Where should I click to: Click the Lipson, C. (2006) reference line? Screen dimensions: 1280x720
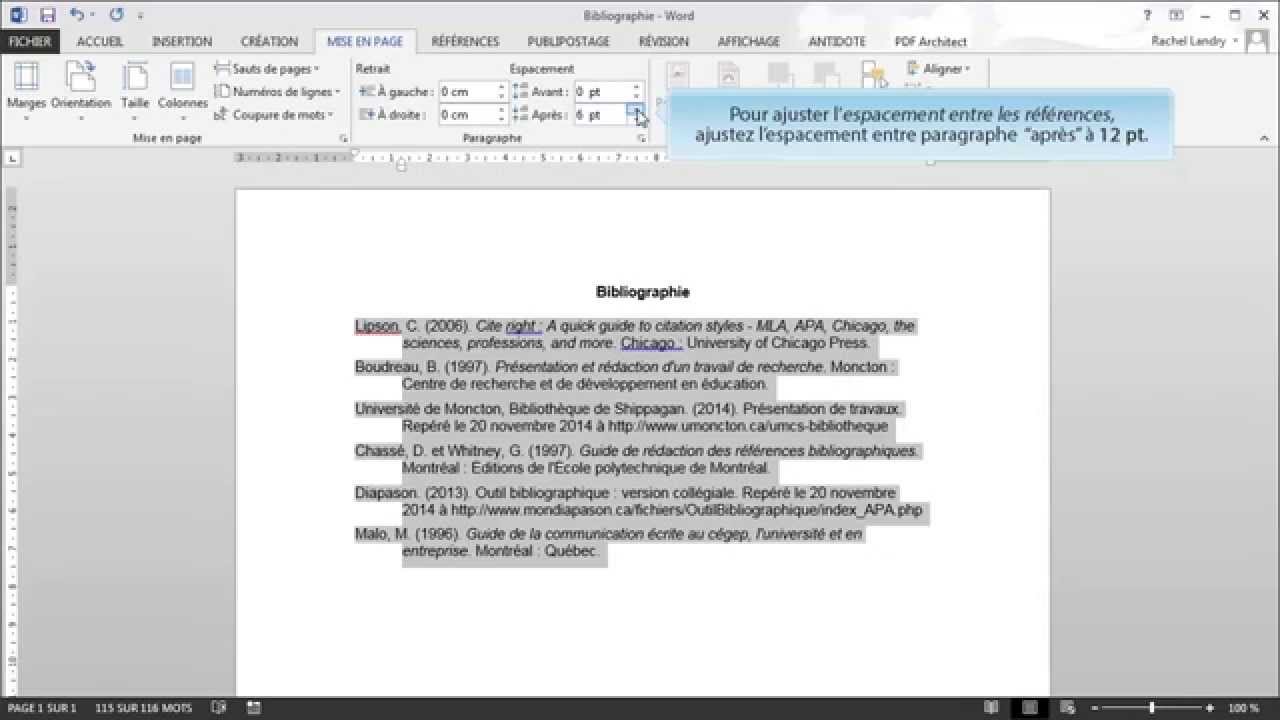[635, 326]
